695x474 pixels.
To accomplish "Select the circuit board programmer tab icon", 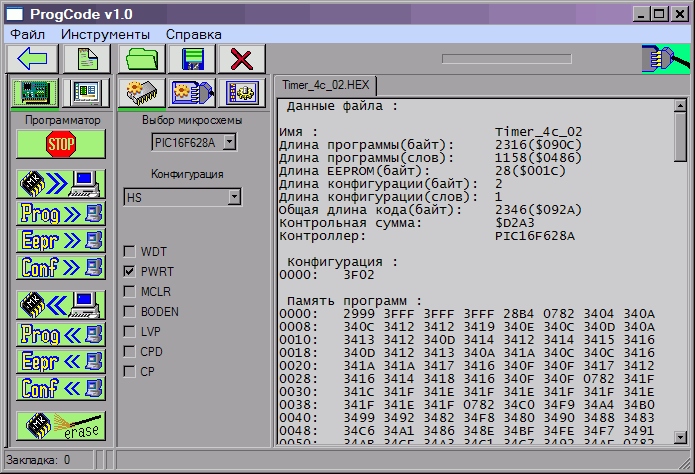I will tap(35, 93).
